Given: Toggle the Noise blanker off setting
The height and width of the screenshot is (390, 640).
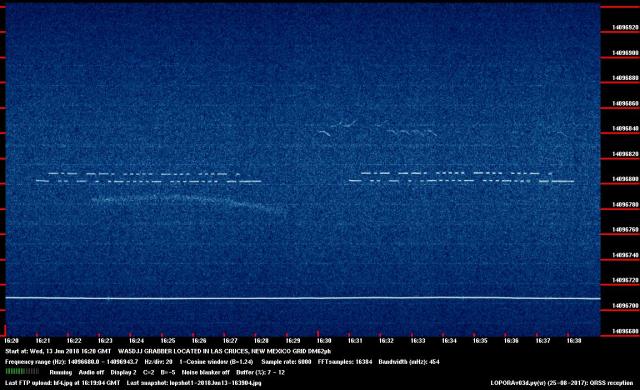Looking at the screenshot, I should click(x=206, y=372).
